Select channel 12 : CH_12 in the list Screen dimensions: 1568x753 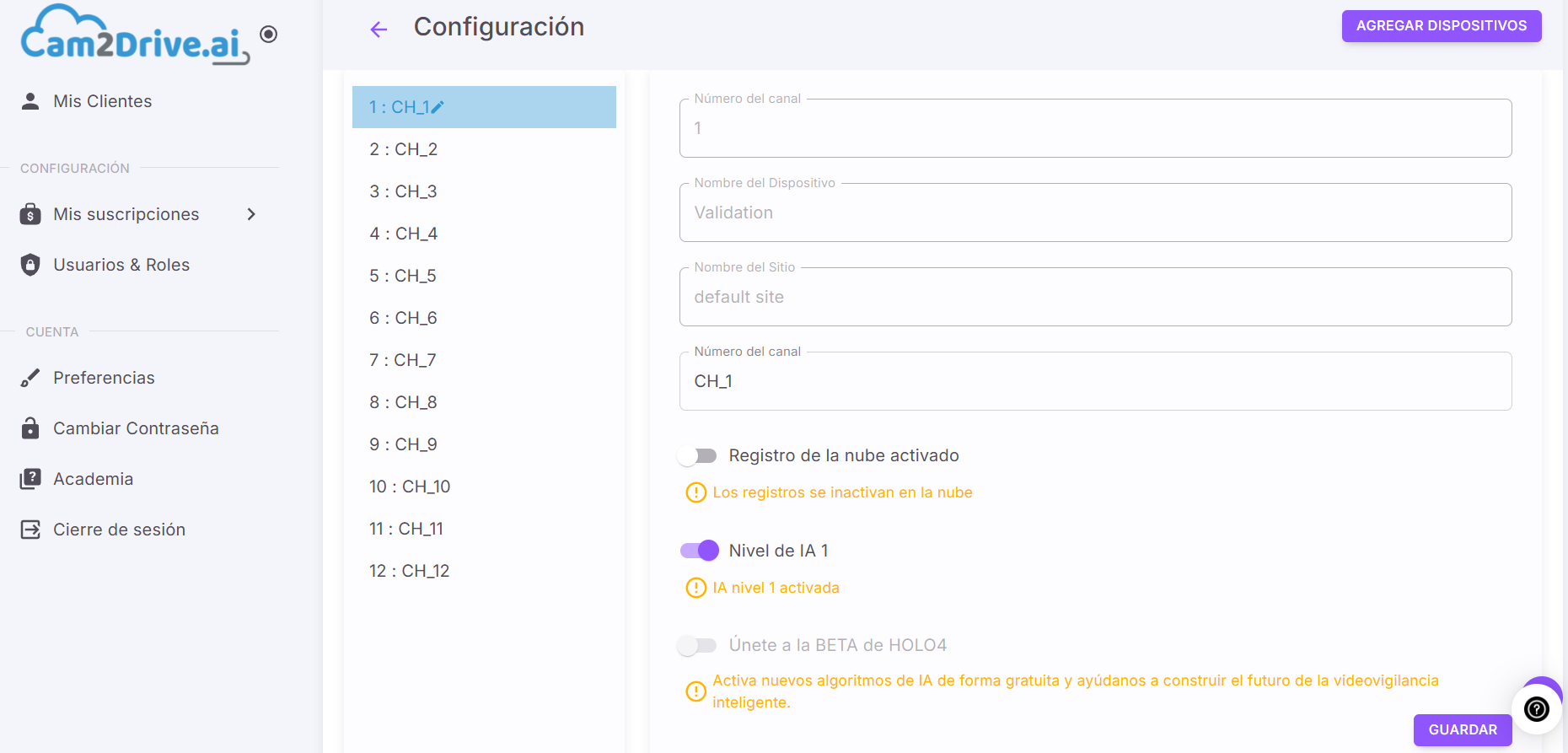click(484, 571)
